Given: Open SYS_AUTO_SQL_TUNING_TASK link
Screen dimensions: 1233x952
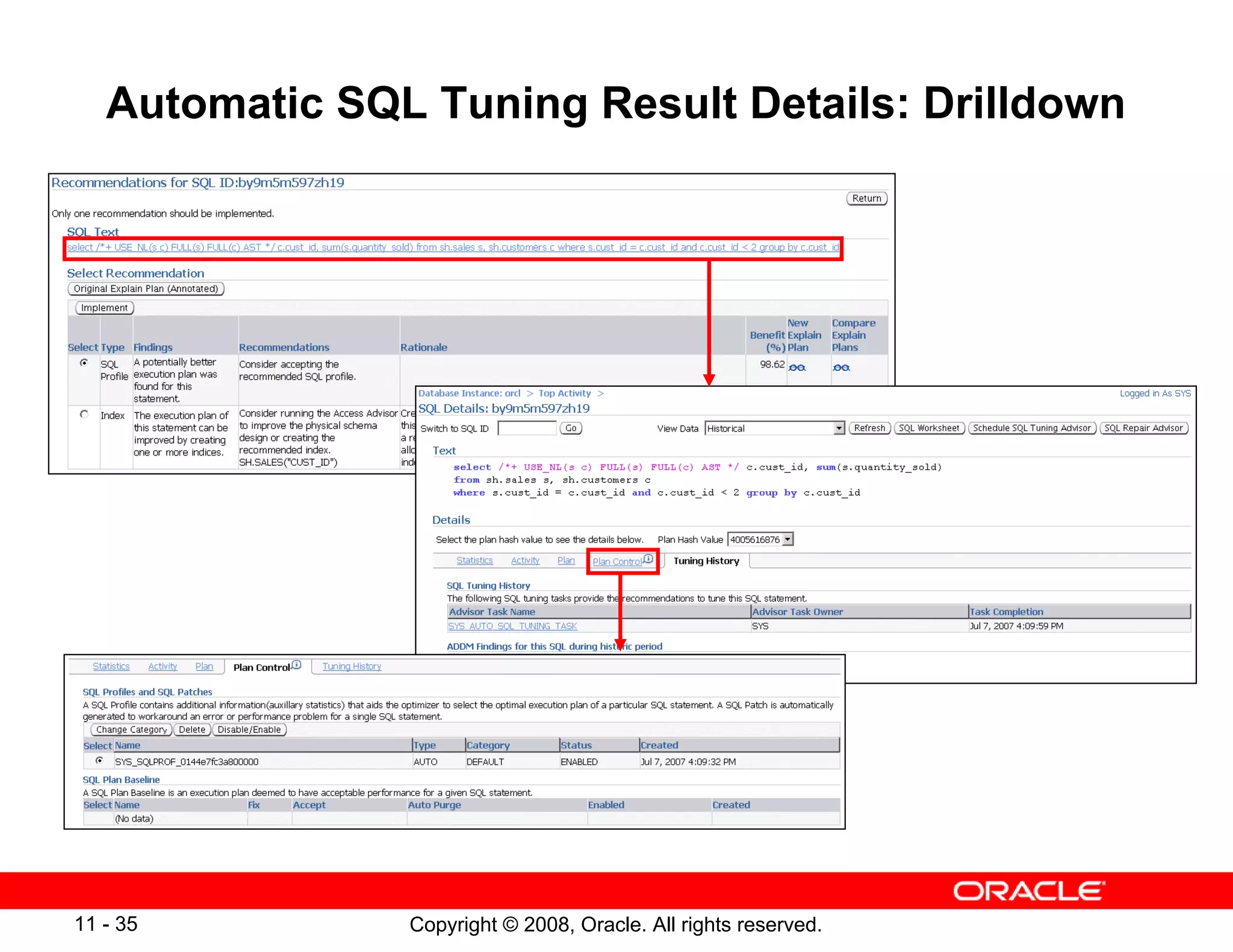Looking at the screenshot, I should pyautogui.click(x=512, y=626).
